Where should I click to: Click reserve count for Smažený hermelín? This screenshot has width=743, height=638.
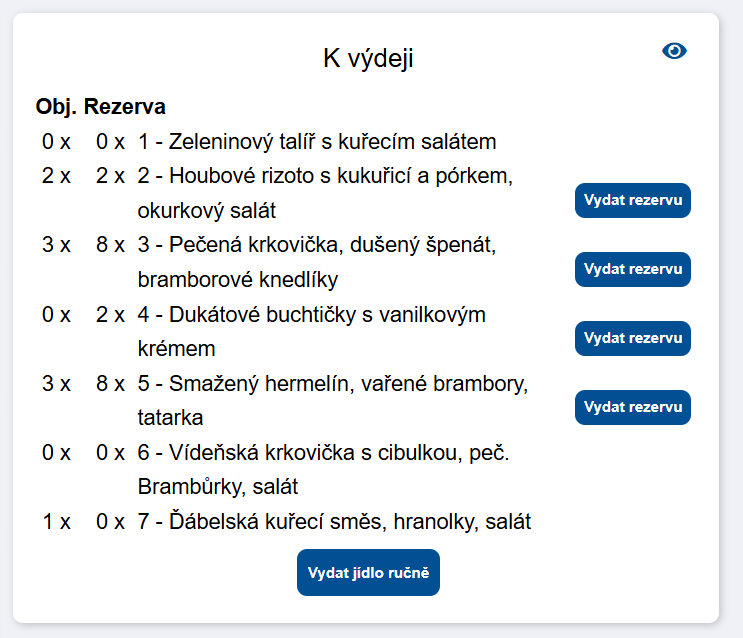click(110, 384)
